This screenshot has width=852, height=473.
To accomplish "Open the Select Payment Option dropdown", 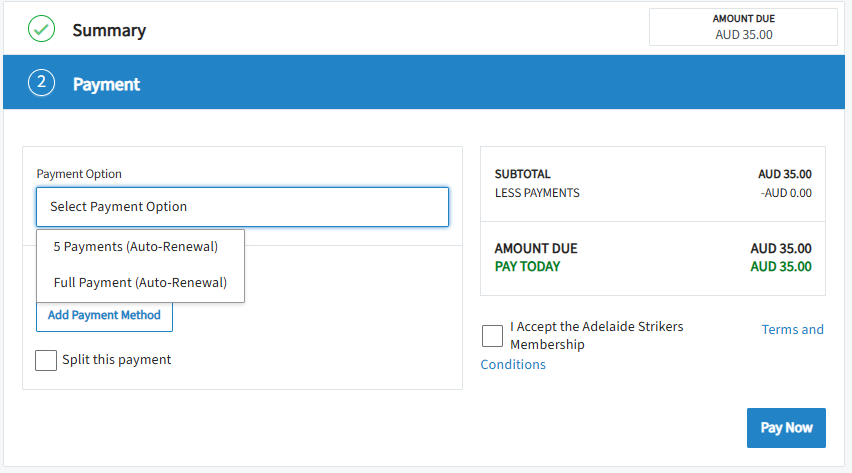I will [x=242, y=207].
